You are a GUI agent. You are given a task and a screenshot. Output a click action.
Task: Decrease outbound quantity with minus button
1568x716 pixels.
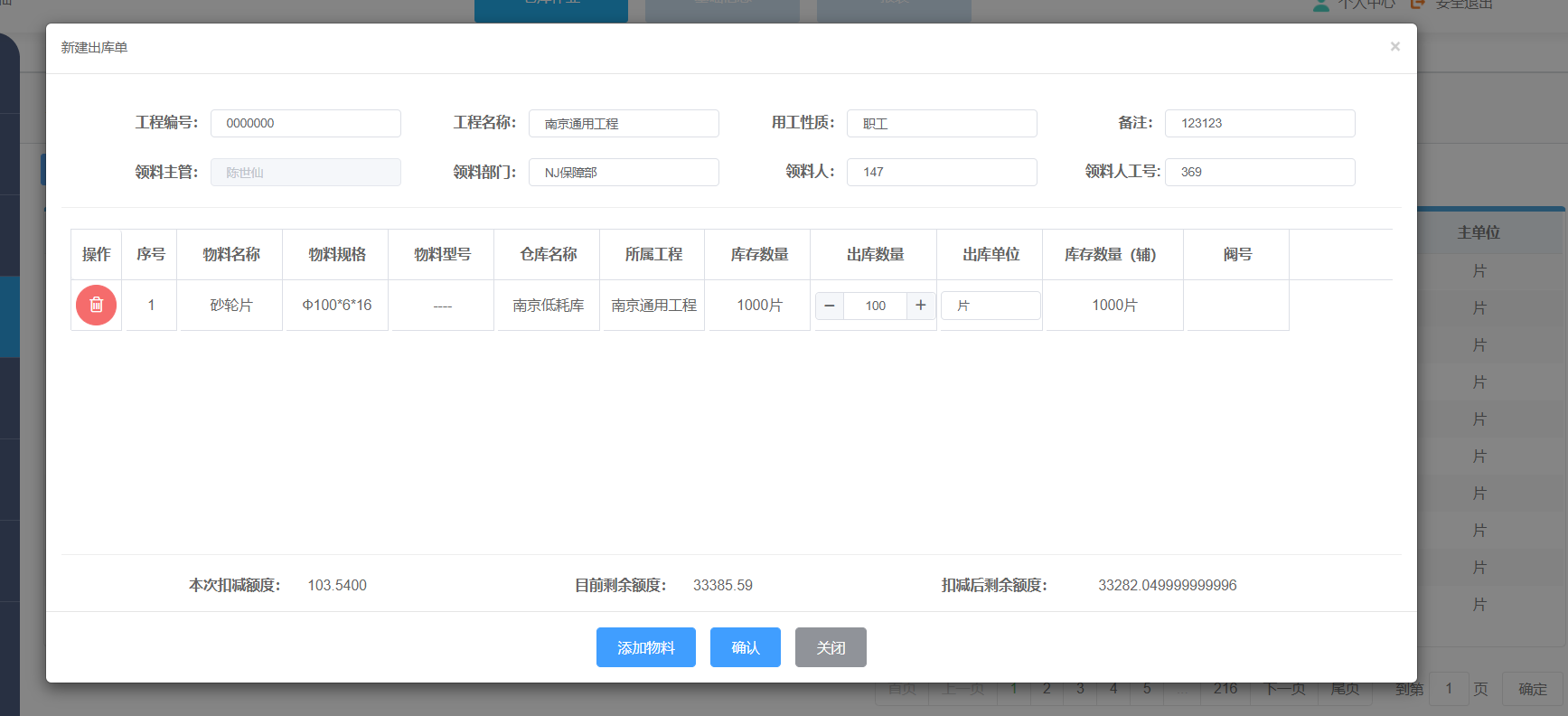click(830, 306)
